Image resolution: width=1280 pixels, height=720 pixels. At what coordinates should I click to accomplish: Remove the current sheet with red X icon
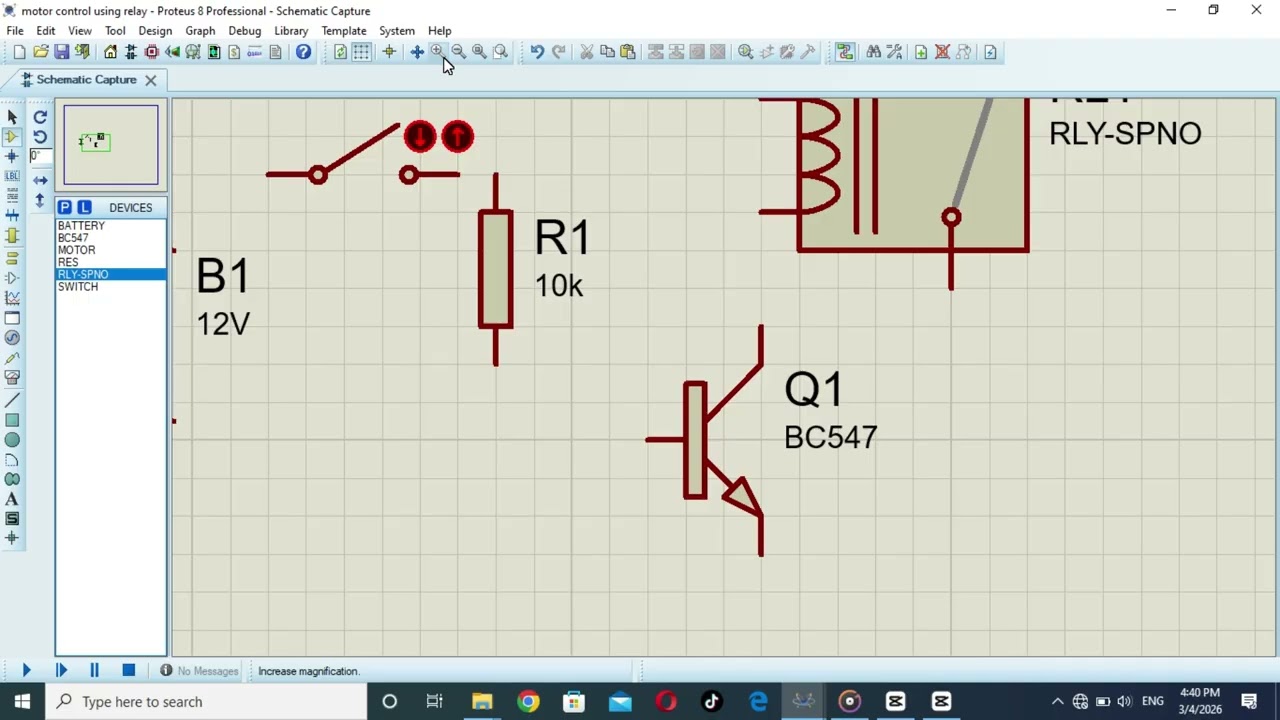point(942,52)
